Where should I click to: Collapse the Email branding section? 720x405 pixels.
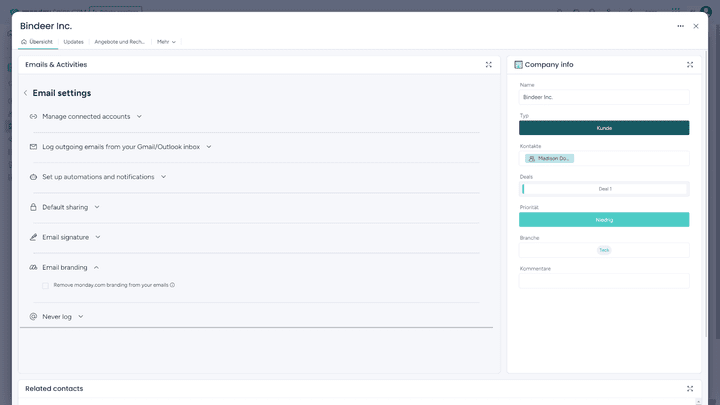96,268
